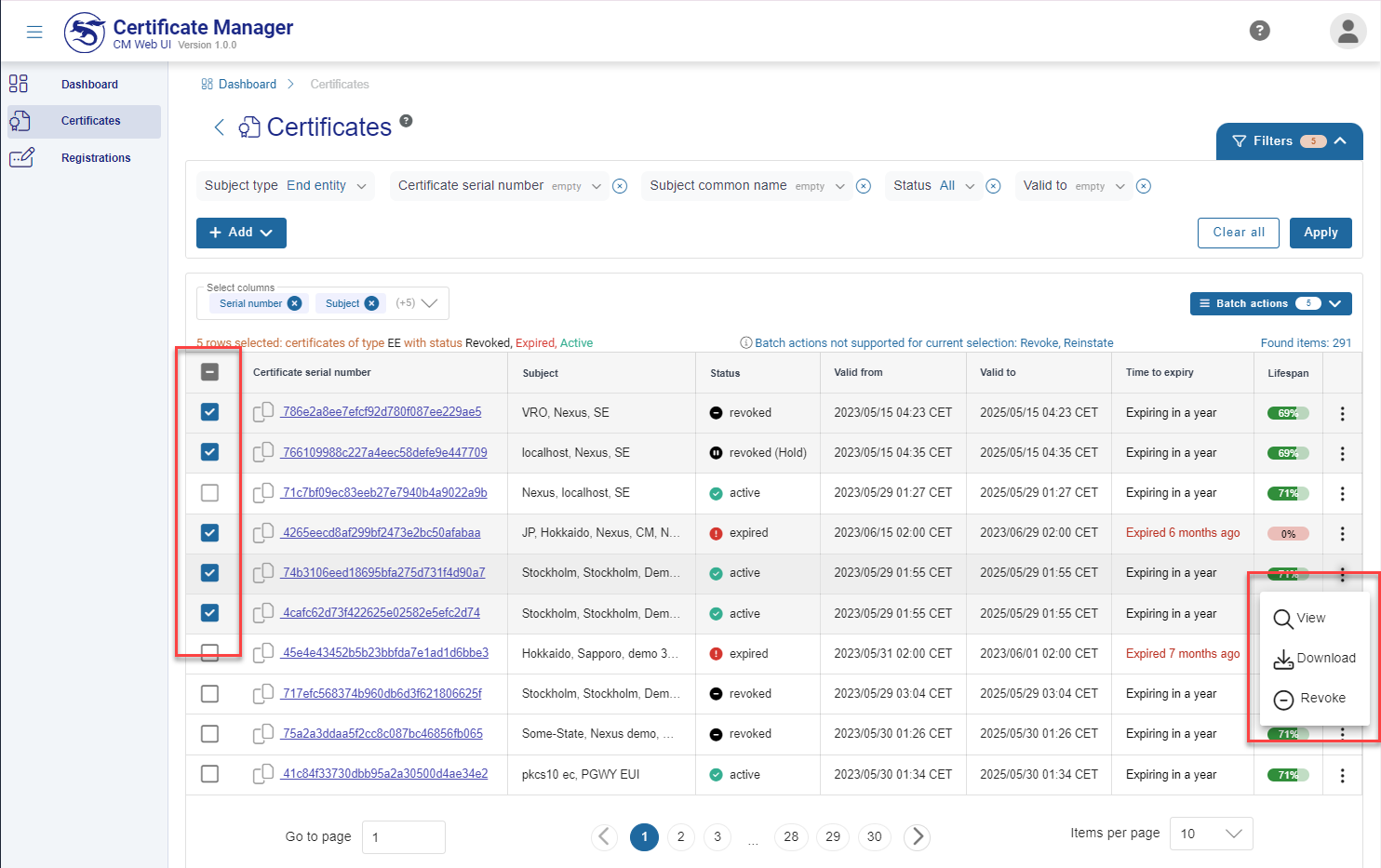
Task: Copy serial number 786e2a8ee7efcf92d780f087ee229ae5
Action: [x=263, y=412]
